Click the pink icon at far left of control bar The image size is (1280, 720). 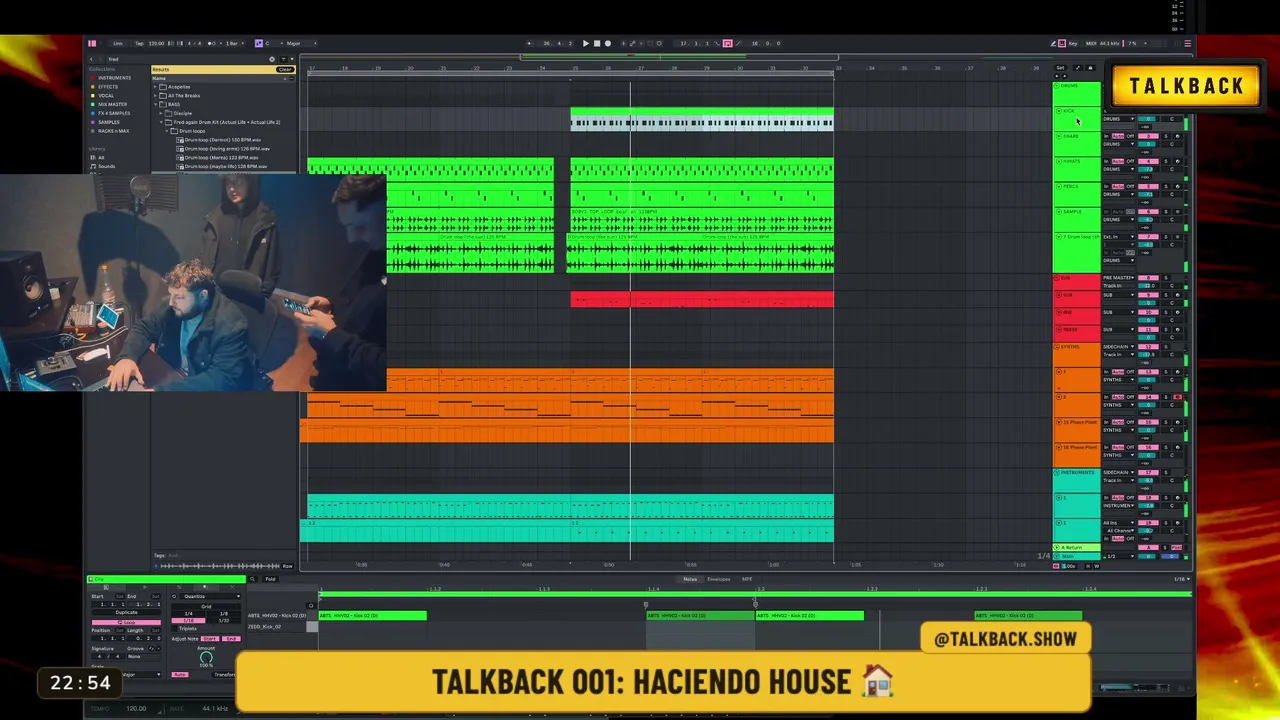pyautogui.click(x=91, y=43)
